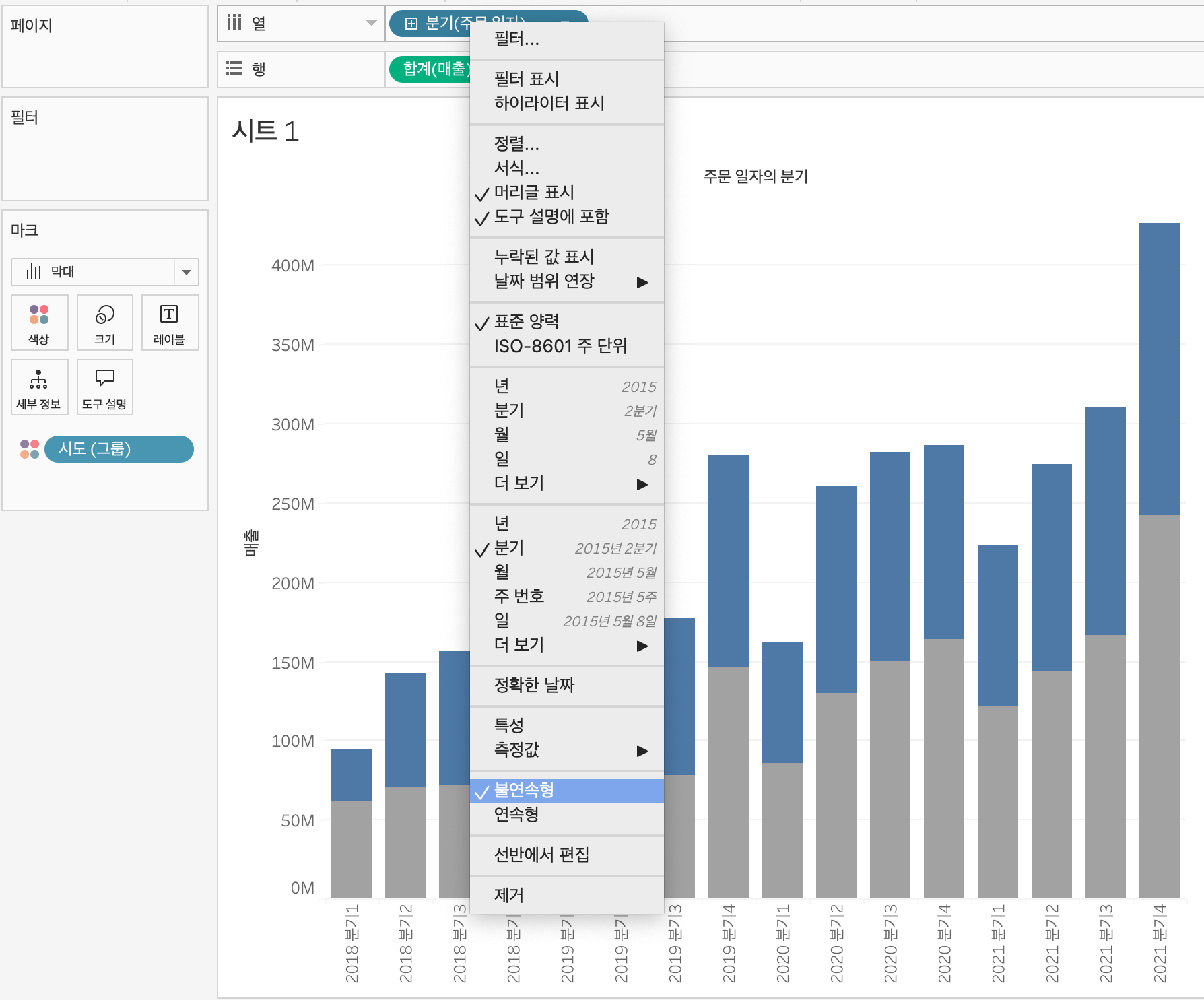Click the 시트 1 sheet title
Image resolution: width=1204 pixels, height=1000 pixels.
coord(265,131)
